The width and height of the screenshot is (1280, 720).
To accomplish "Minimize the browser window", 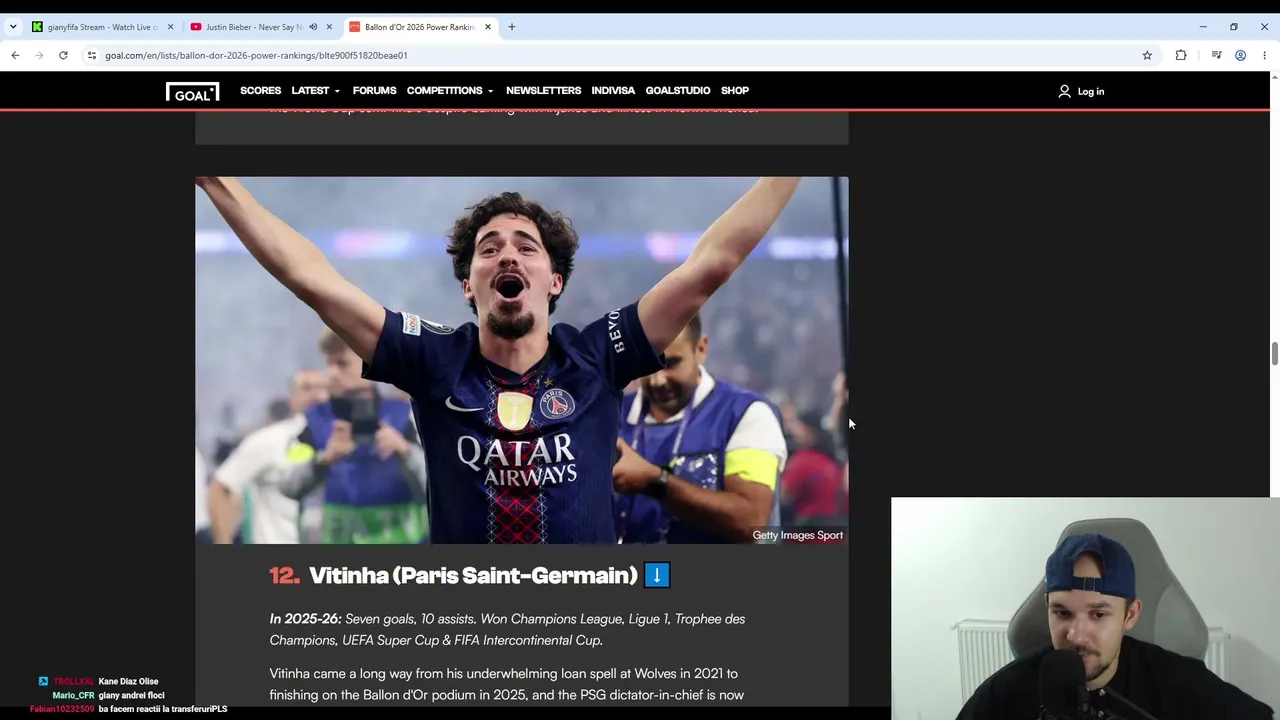I will 1203,27.
